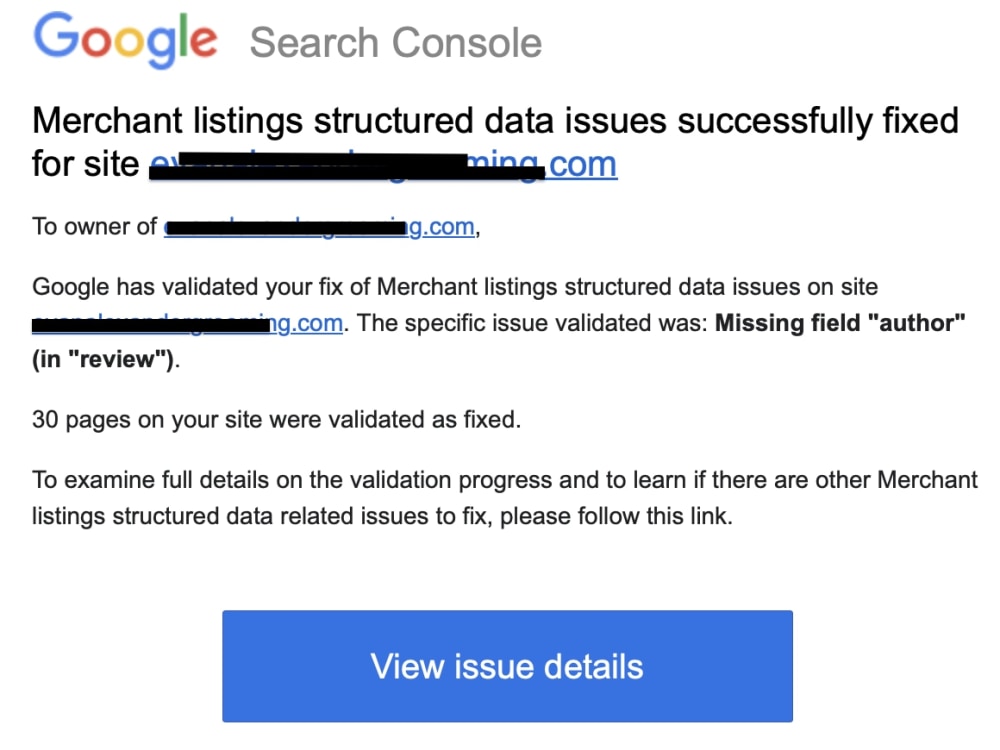This screenshot has height=750, width=1000.
Task: Open the site link after "To owner of"
Action: pyautogui.click(x=320, y=226)
